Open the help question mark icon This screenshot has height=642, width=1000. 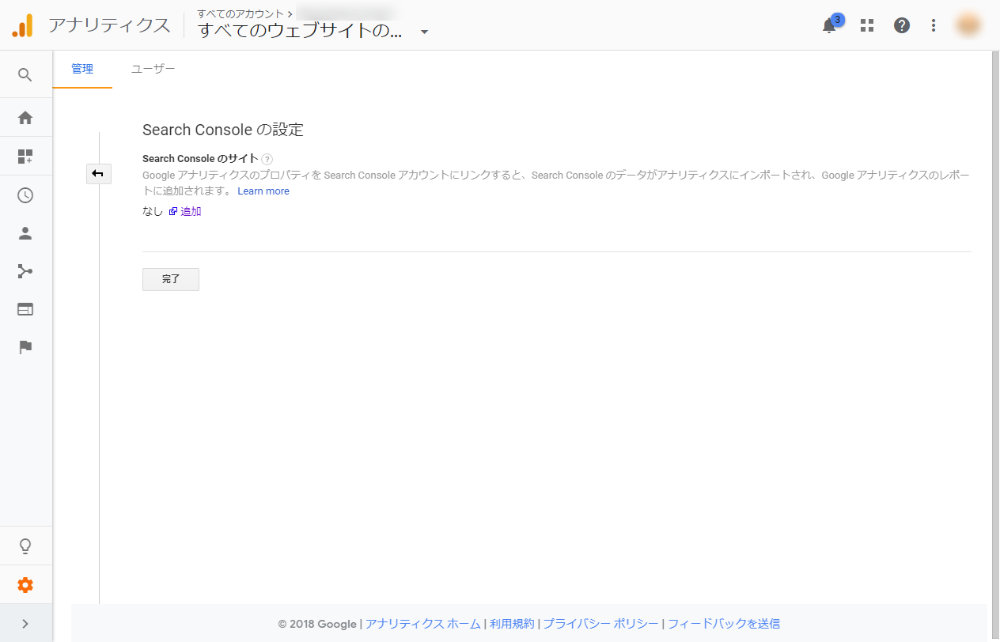[901, 25]
